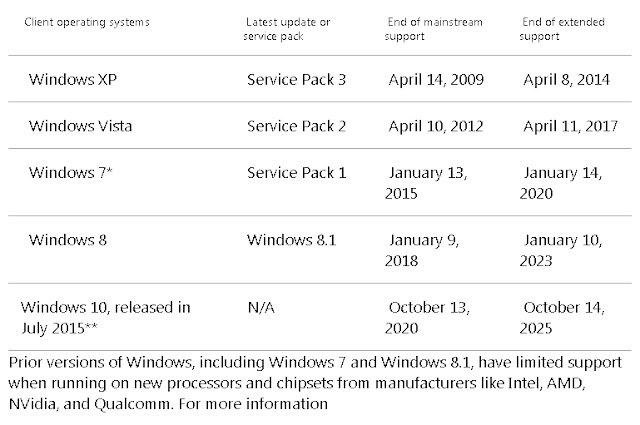Click the January 14, 2020 date
This screenshot has width=640, height=425.
point(561,182)
